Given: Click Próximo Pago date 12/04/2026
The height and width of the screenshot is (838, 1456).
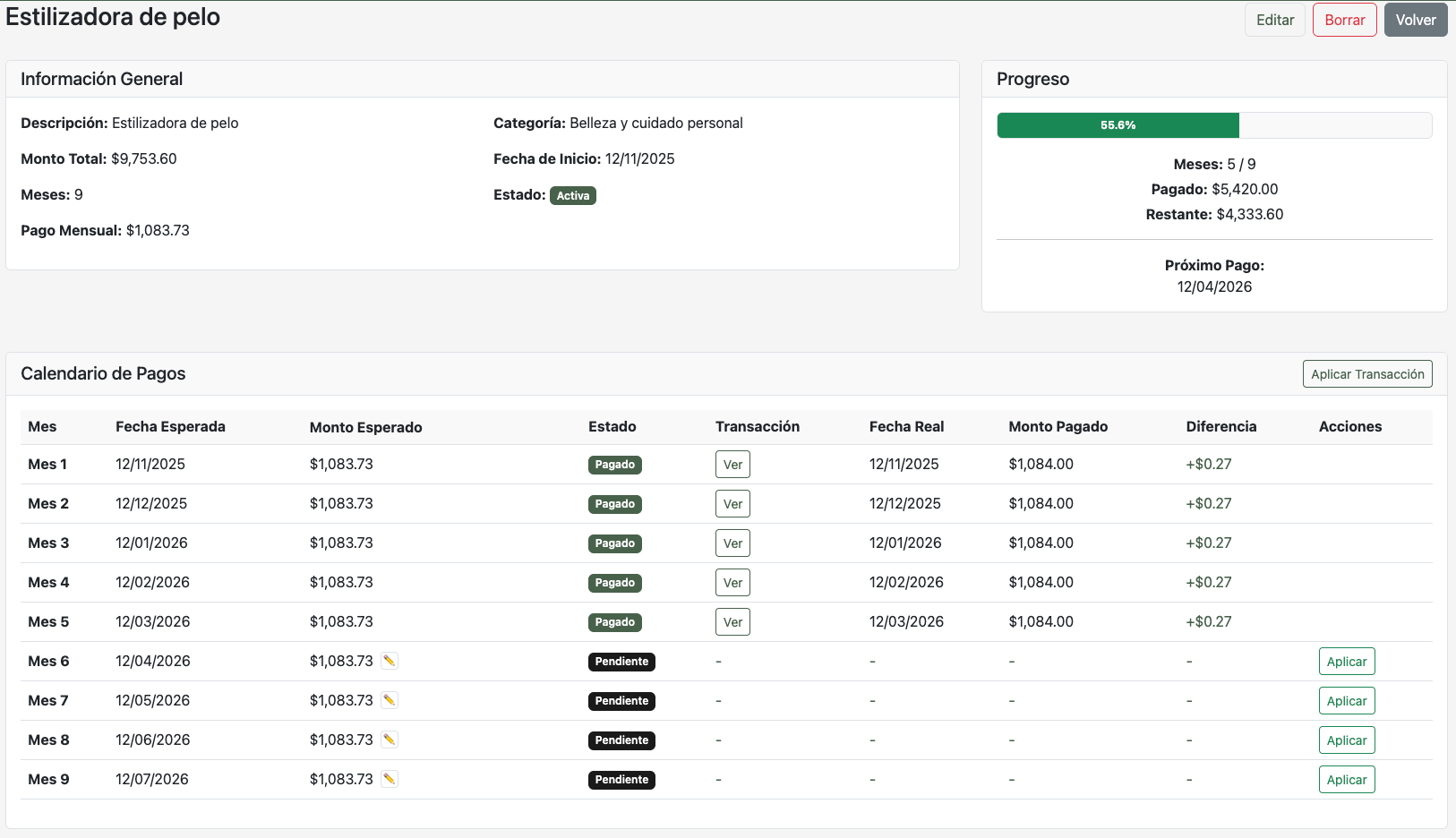Looking at the screenshot, I should [1215, 286].
